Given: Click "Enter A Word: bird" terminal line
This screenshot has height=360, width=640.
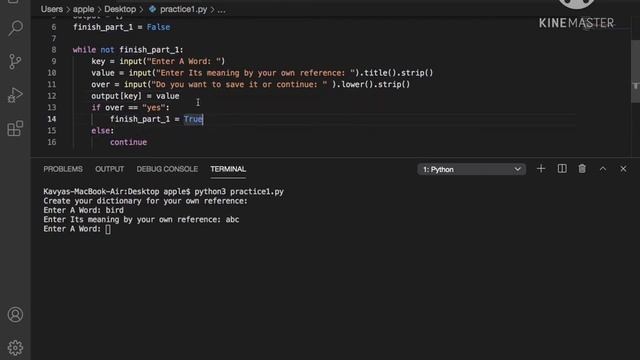Looking at the screenshot, I should [84, 210].
